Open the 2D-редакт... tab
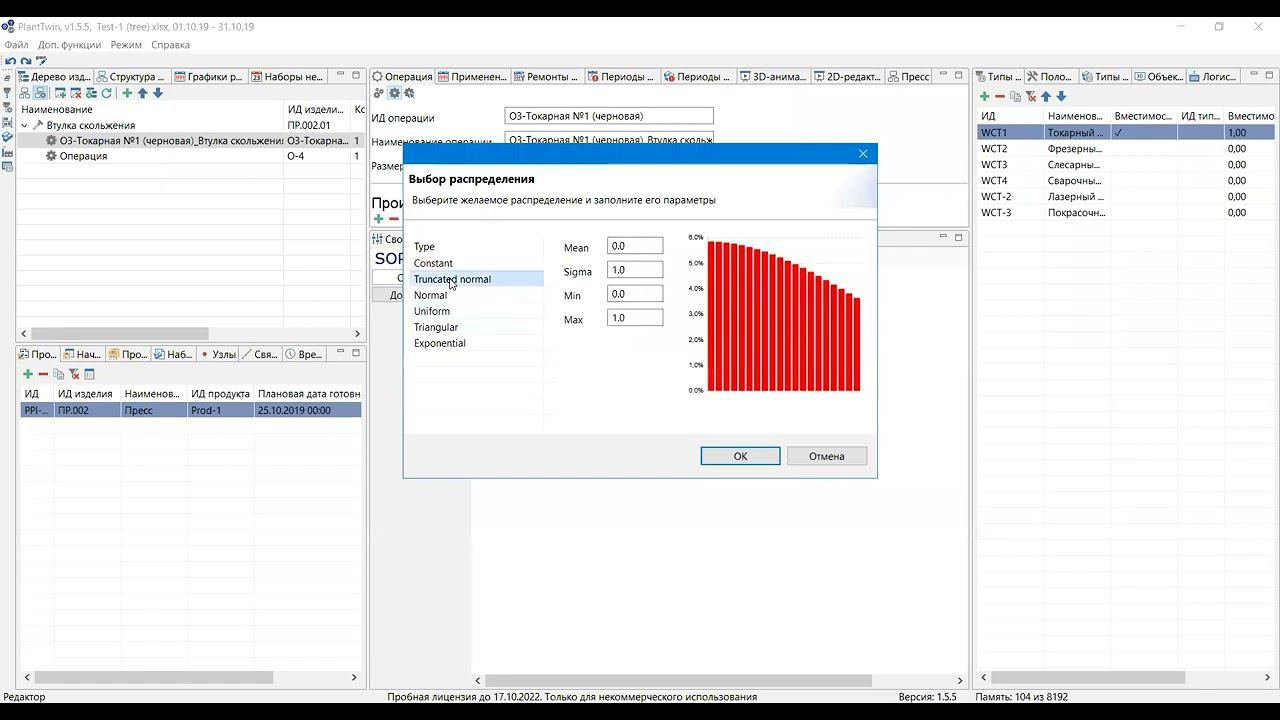 coord(847,76)
